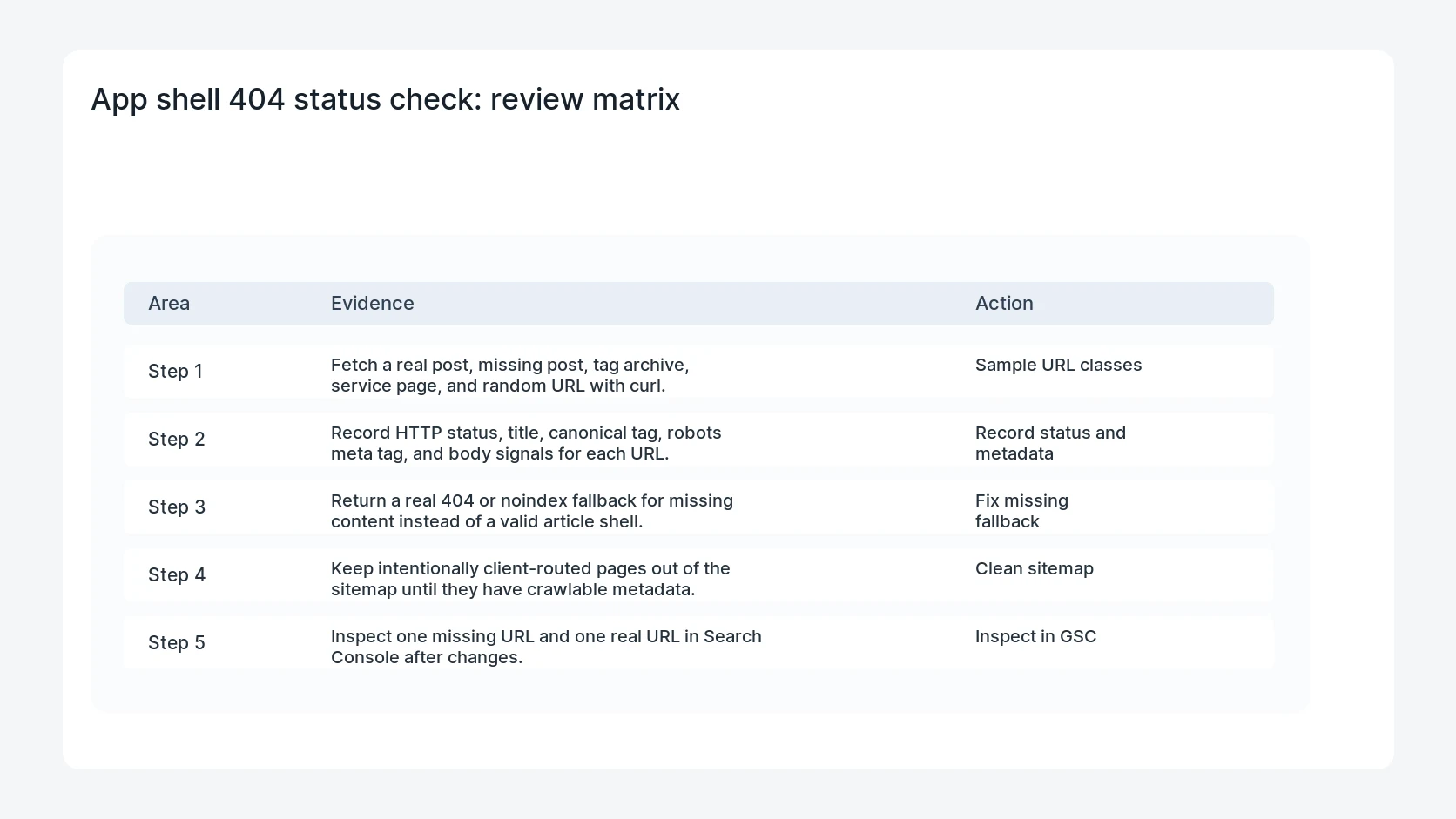
Task: Click the 'Record status and metadata' action cell
Action: tap(1050, 443)
